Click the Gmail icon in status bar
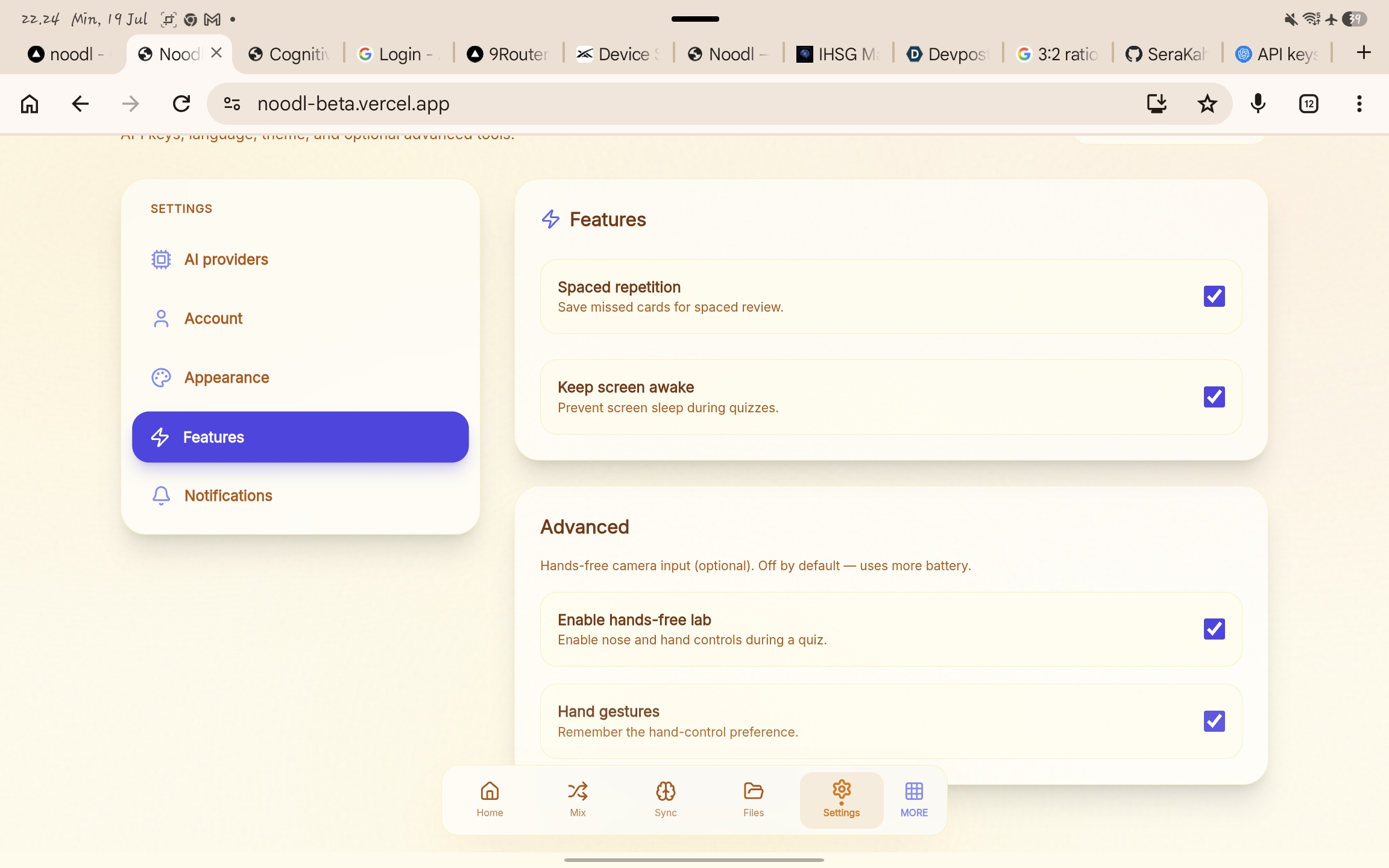1389x868 pixels. click(212, 20)
